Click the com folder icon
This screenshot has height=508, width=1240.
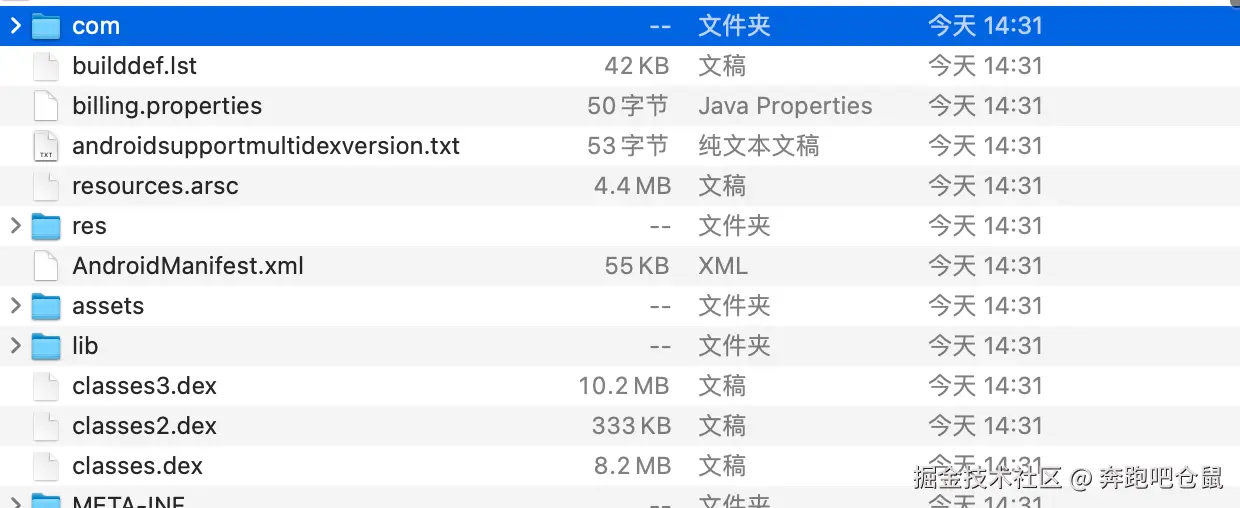coord(46,26)
